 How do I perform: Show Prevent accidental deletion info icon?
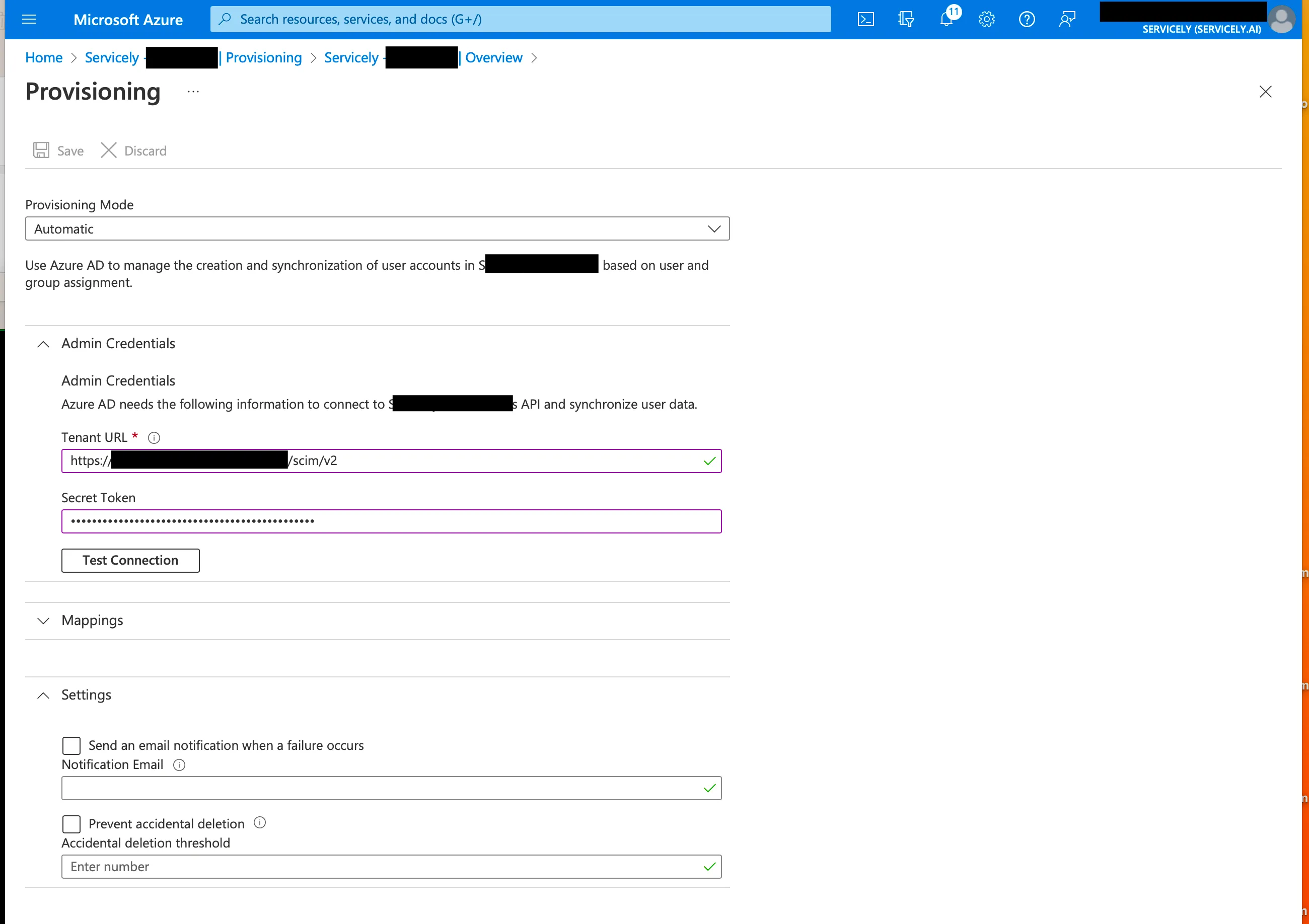tap(259, 822)
